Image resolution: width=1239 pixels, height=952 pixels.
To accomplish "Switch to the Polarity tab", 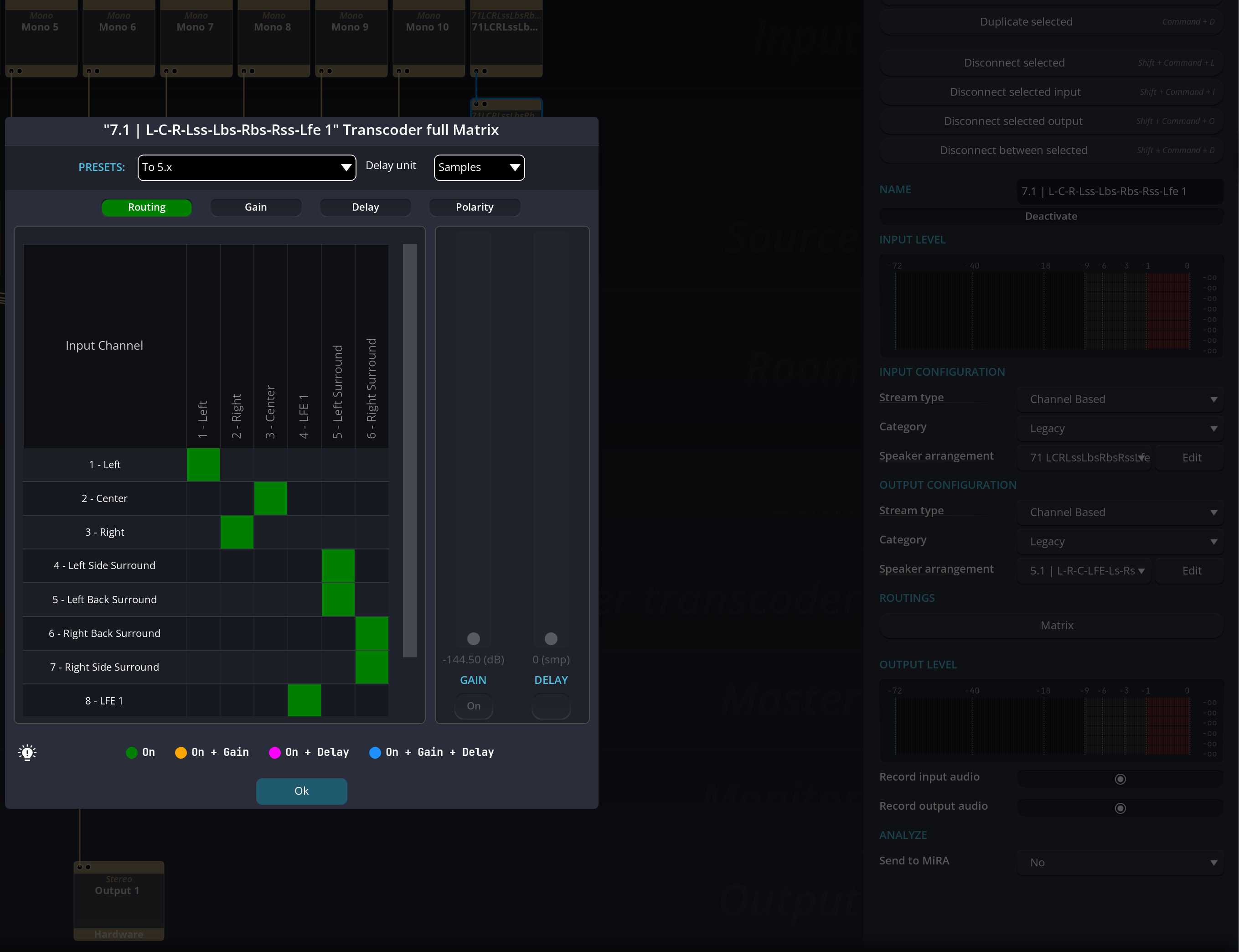I will pyautogui.click(x=474, y=207).
